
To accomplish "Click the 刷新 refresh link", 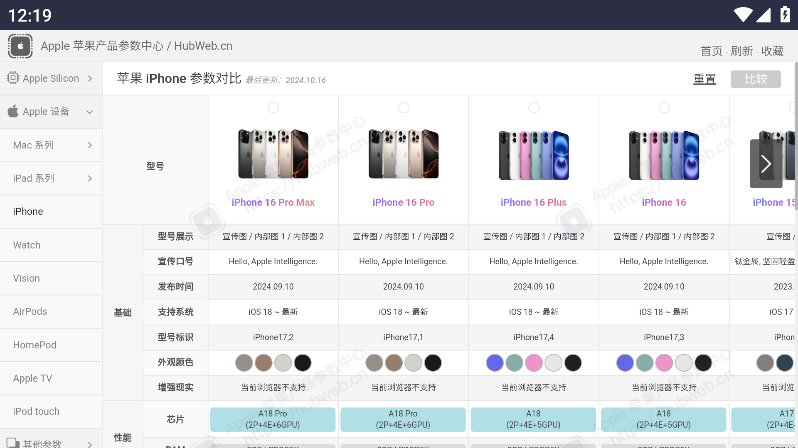I will 742,51.
